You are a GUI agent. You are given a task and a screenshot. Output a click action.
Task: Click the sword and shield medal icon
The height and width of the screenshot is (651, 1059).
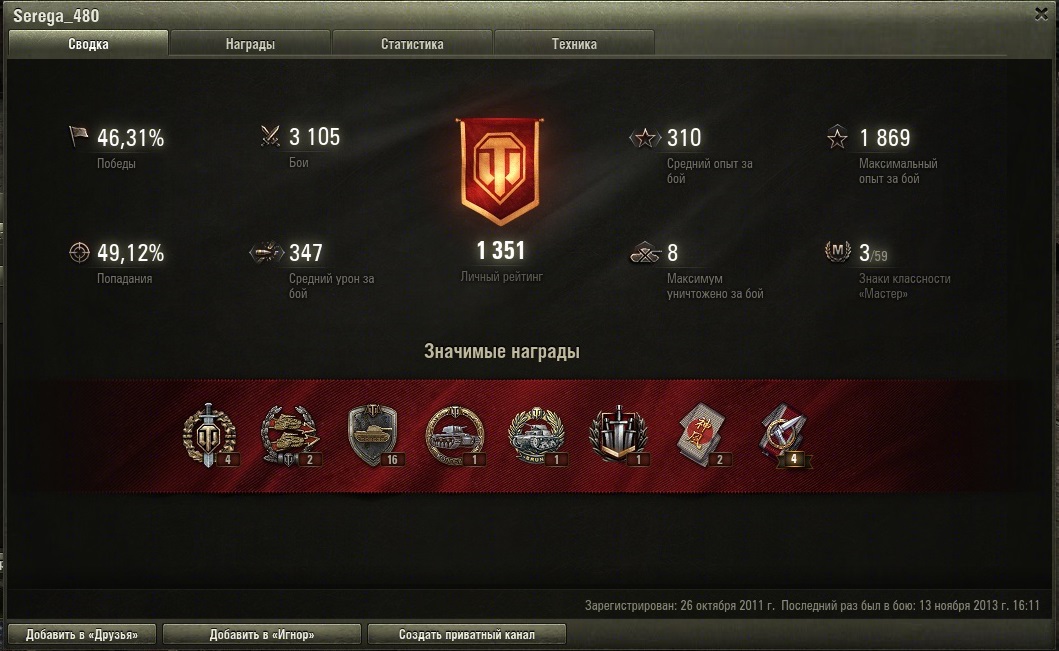point(210,436)
